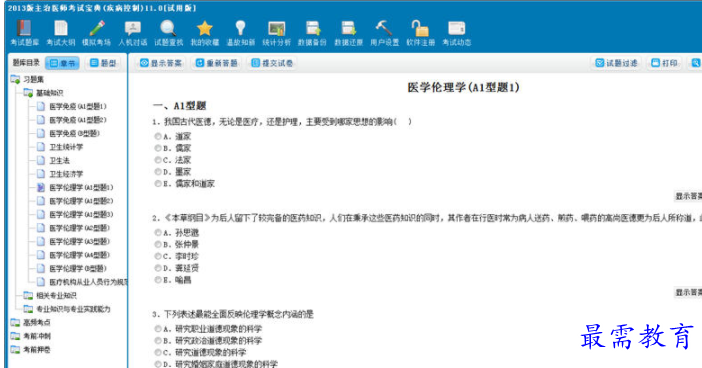
Task: Show the answer for question 2
Action: [x=688, y=292]
